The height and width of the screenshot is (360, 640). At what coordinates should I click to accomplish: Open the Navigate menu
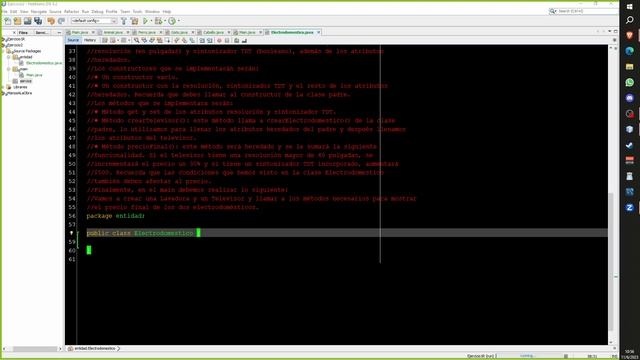click(39, 11)
